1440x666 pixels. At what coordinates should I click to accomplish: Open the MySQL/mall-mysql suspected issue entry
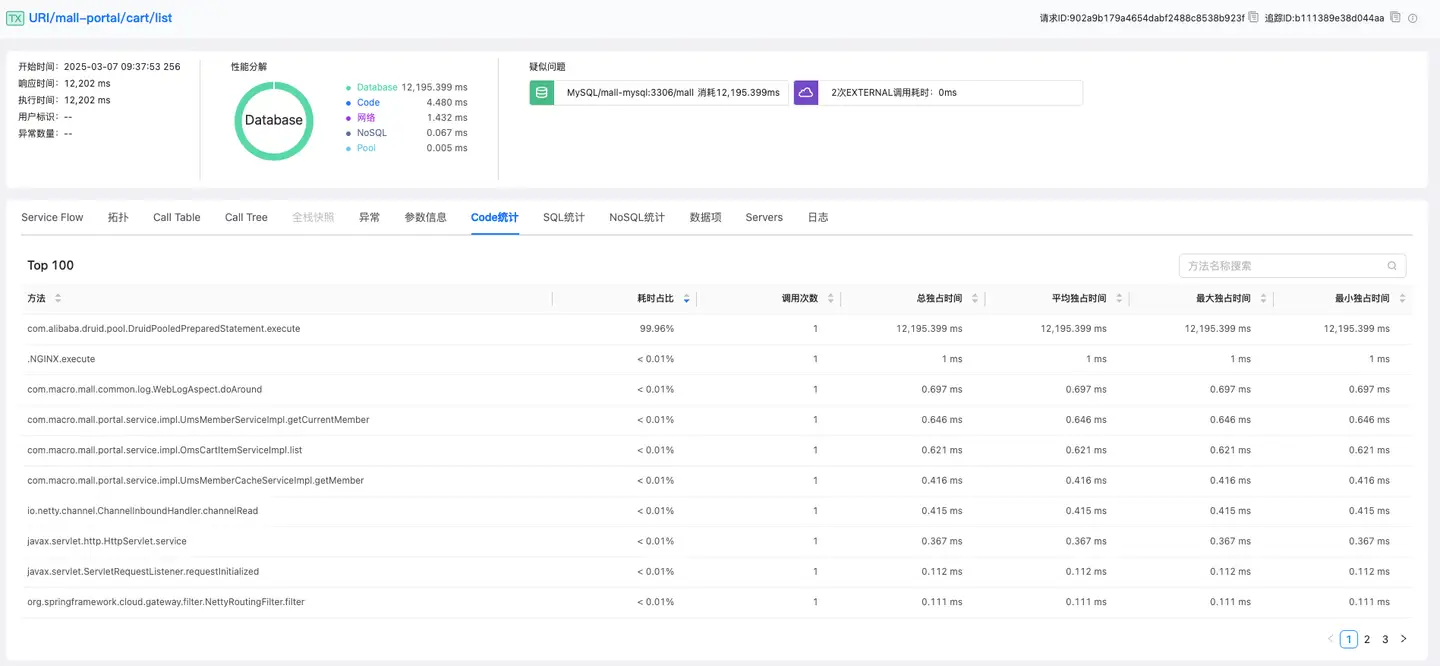tap(672, 93)
